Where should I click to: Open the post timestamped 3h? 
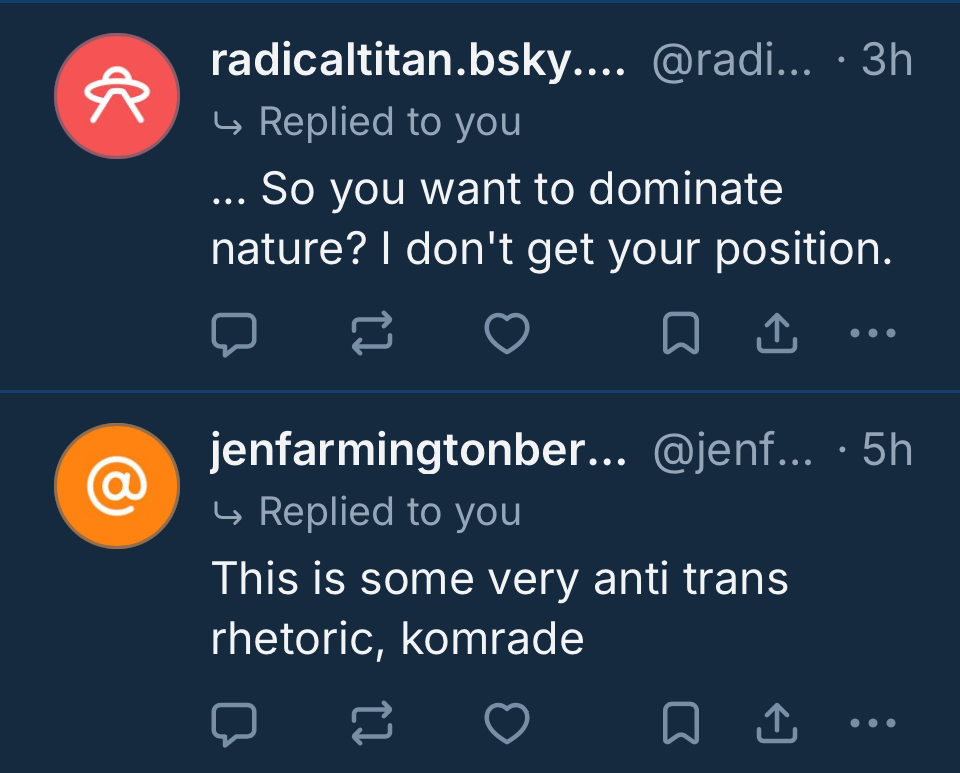pyautogui.click(x=887, y=62)
